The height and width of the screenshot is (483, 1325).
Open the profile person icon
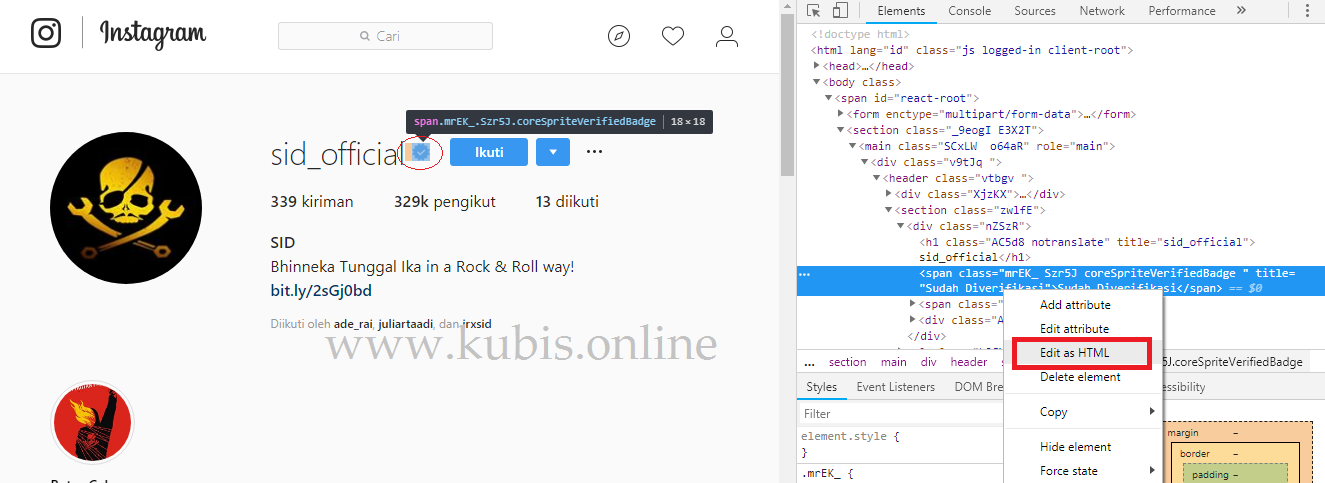click(727, 36)
